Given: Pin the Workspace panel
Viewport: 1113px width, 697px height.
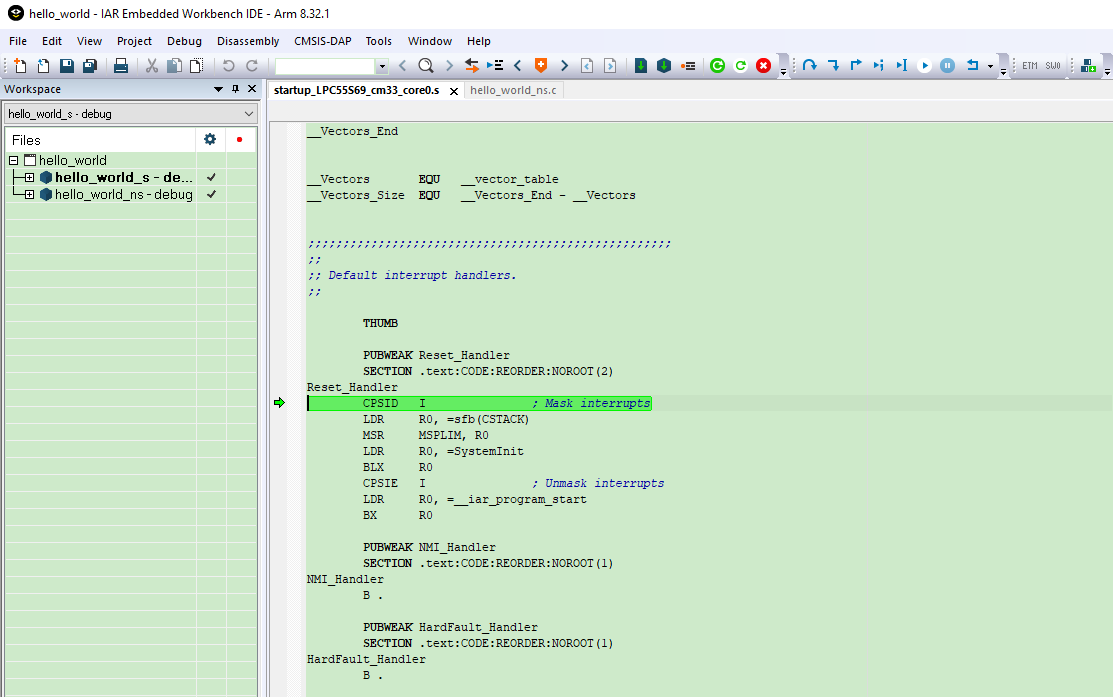Looking at the screenshot, I should [235, 89].
